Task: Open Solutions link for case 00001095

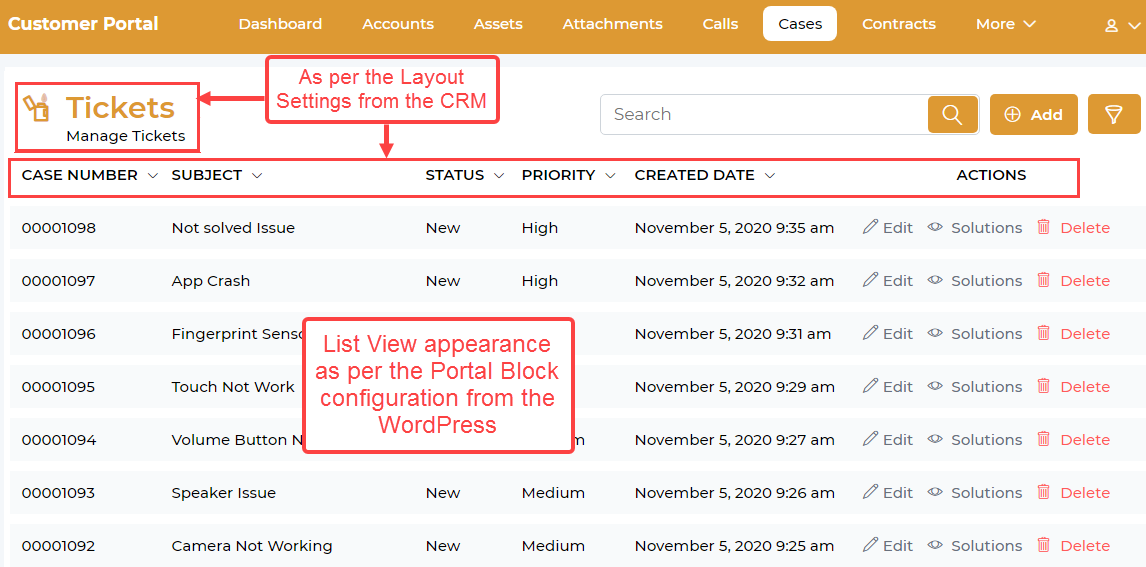Action: point(986,386)
